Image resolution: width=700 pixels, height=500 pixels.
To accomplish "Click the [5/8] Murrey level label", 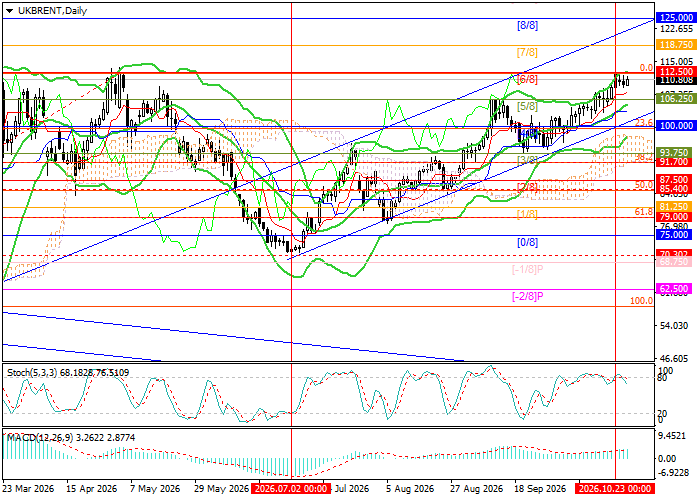I will [527, 106].
